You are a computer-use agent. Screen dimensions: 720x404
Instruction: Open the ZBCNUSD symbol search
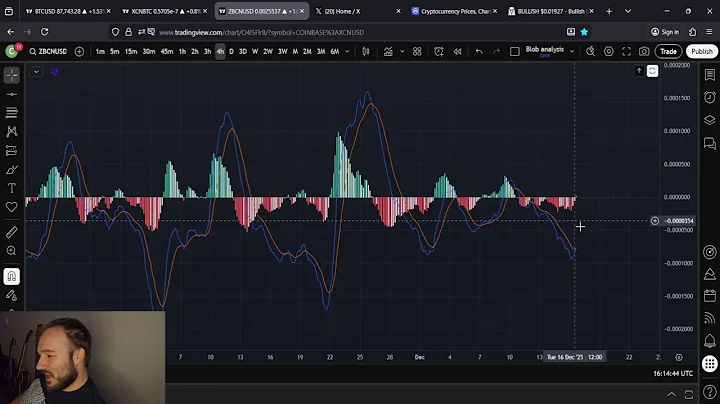(48, 51)
